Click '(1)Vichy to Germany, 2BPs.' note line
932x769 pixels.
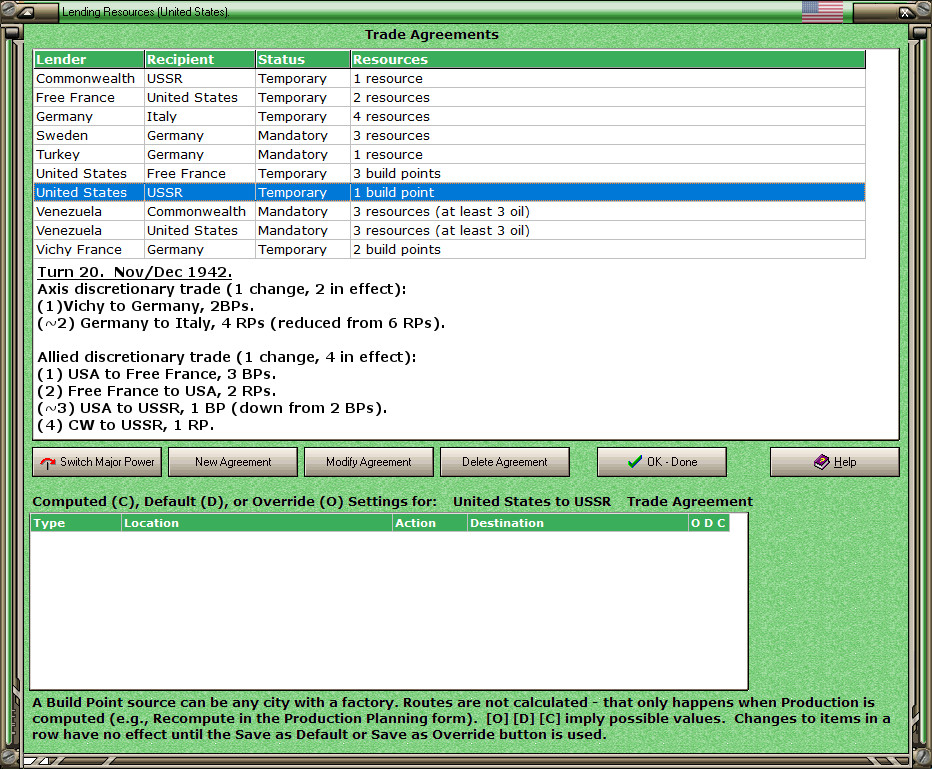coord(146,306)
